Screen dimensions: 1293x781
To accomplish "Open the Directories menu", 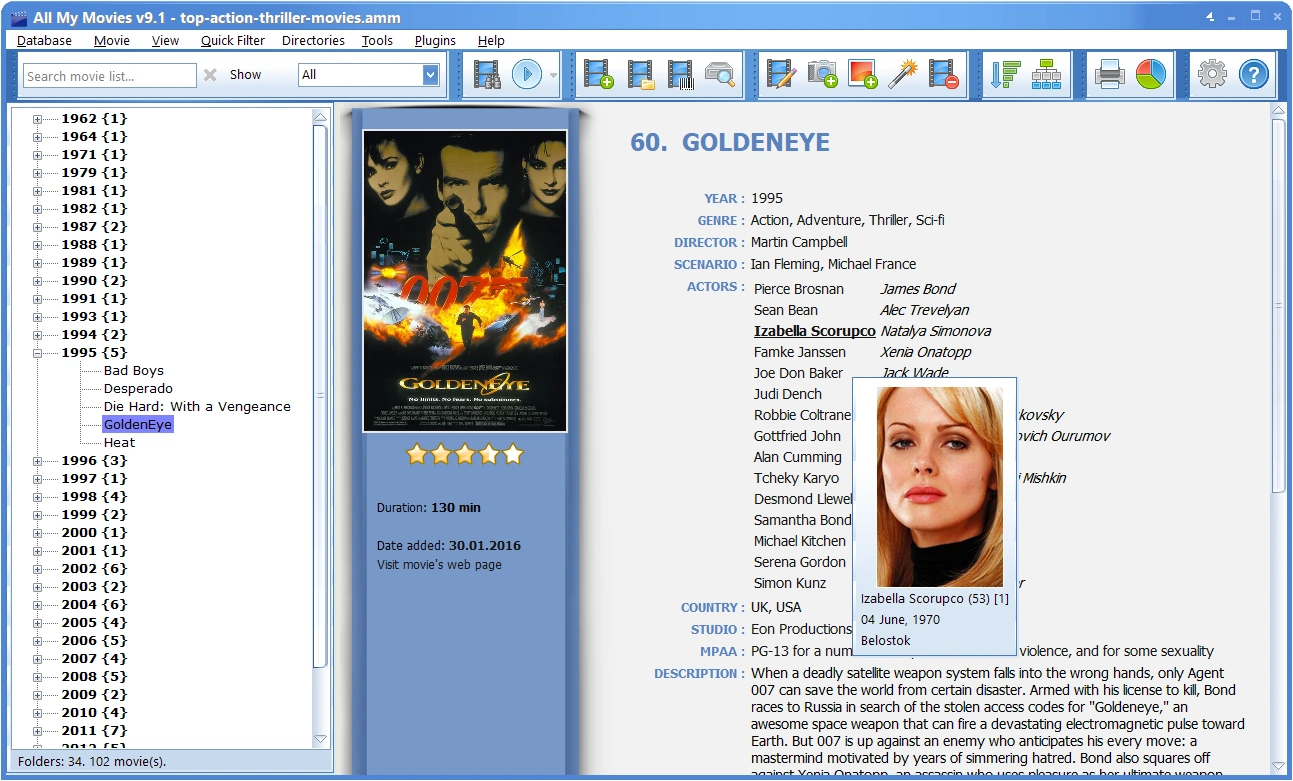I will coord(313,41).
